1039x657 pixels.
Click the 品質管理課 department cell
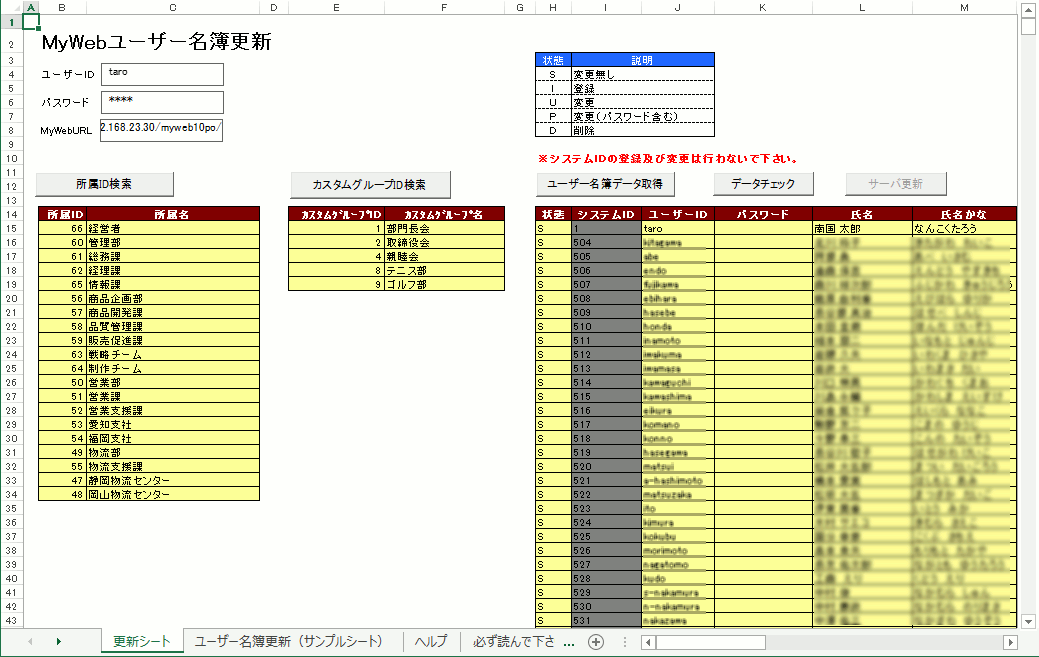pos(173,327)
